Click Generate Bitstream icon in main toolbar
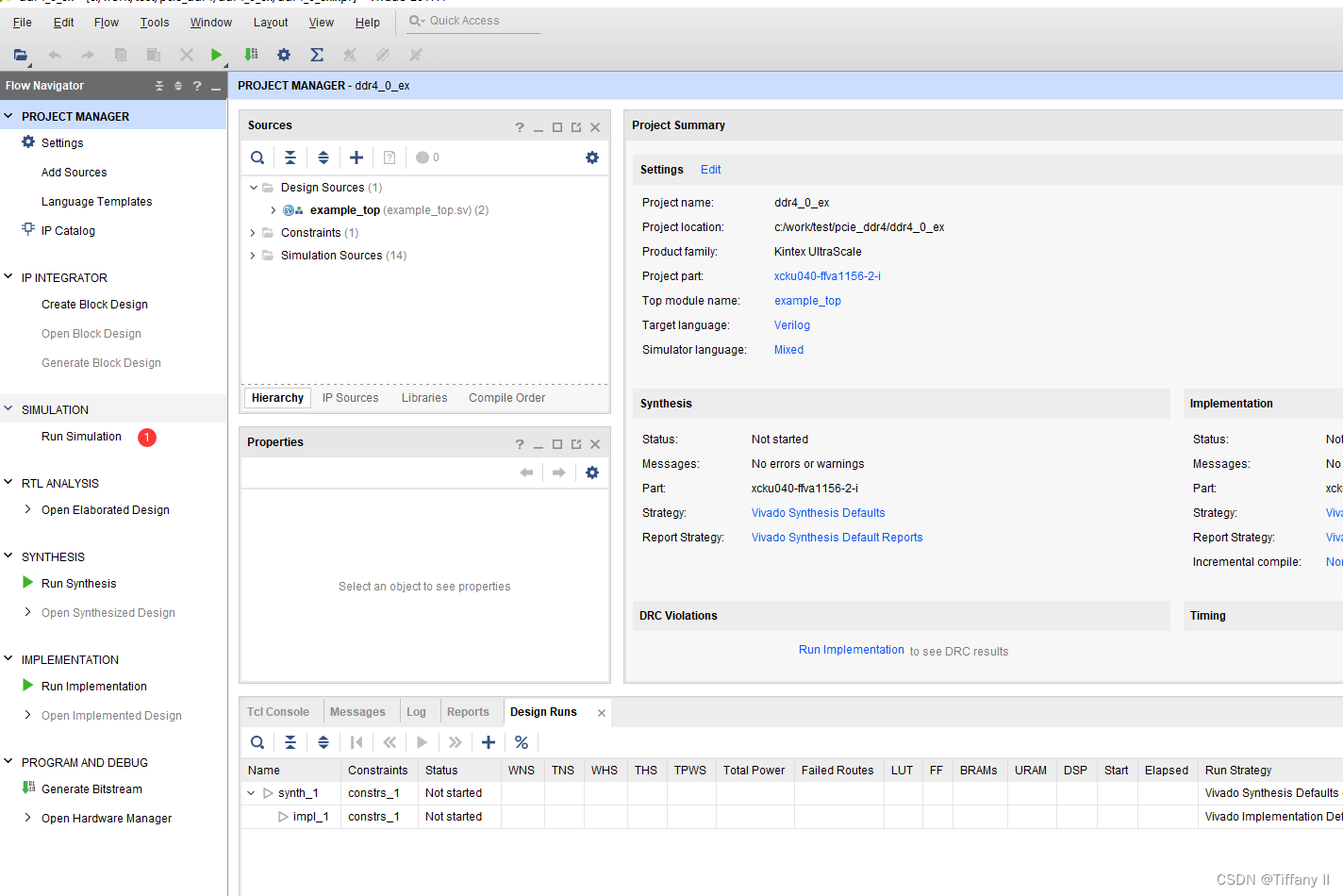The width and height of the screenshot is (1343, 896). (x=251, y=55)
